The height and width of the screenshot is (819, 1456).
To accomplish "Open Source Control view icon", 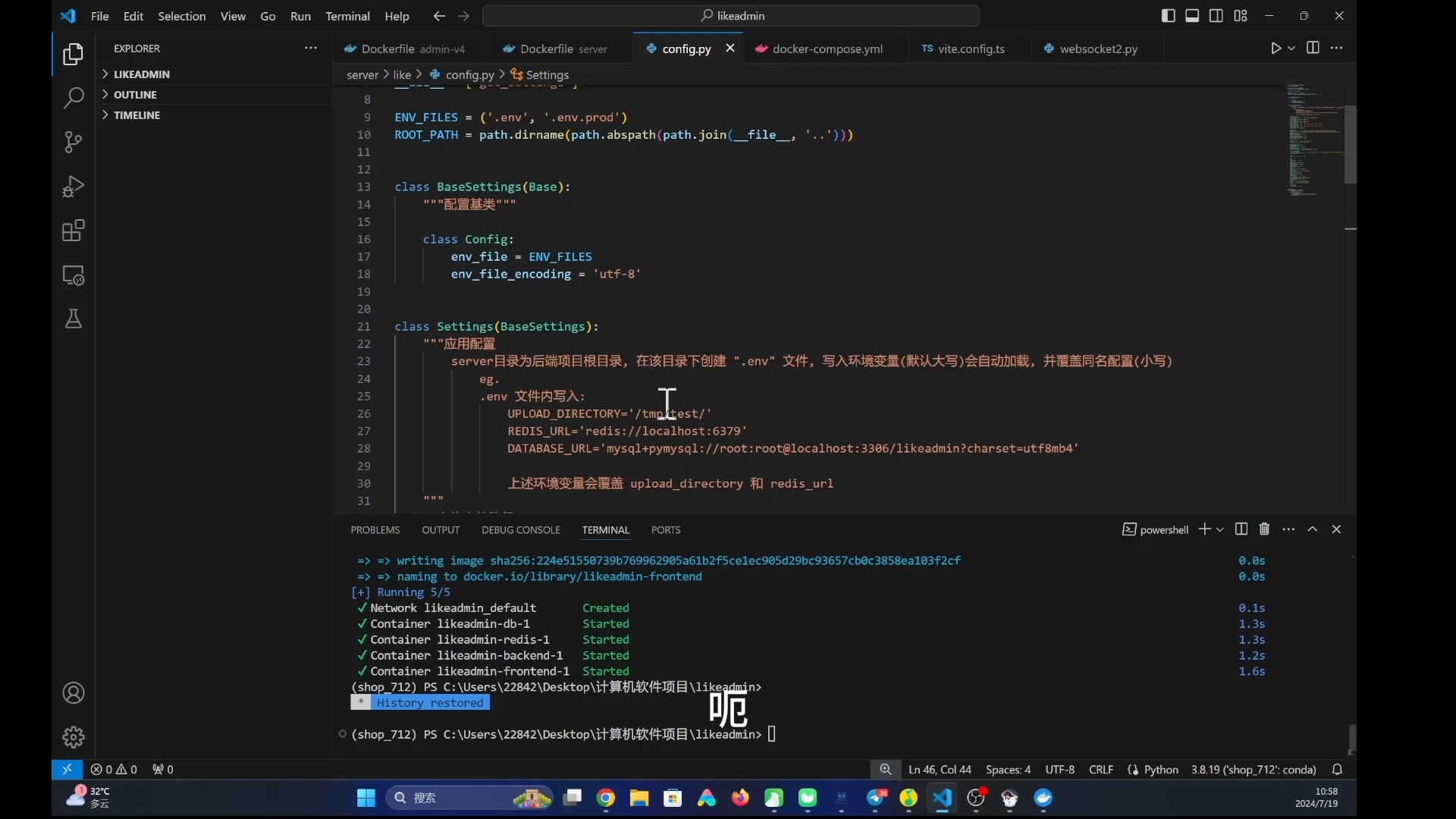I will (73, 142).
